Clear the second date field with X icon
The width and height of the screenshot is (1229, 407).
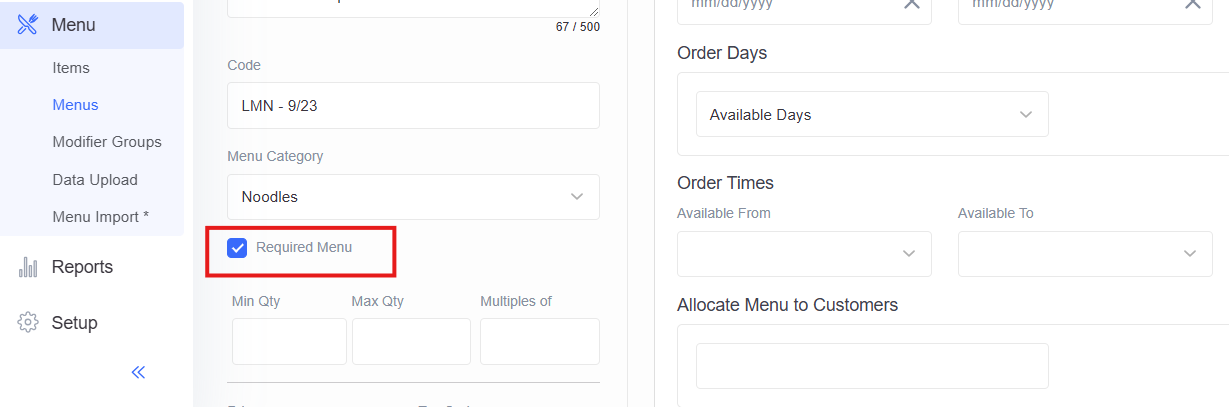(x=1192, y=4)
